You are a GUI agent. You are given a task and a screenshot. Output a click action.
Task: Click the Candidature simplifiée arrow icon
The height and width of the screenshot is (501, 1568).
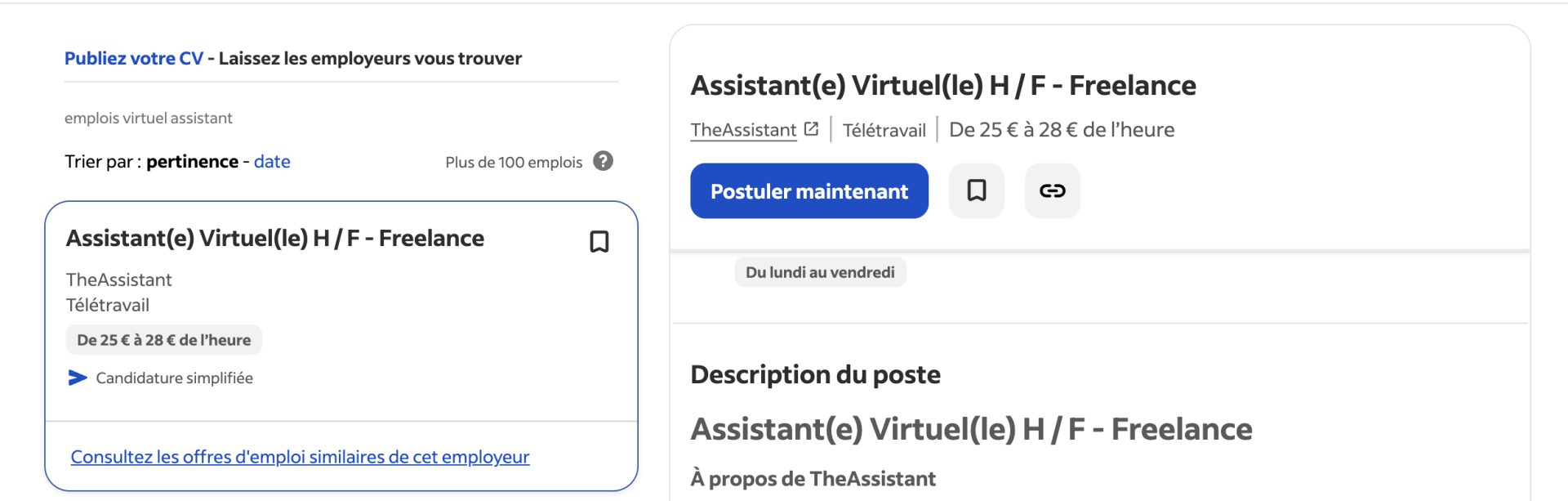click(76, 378)
